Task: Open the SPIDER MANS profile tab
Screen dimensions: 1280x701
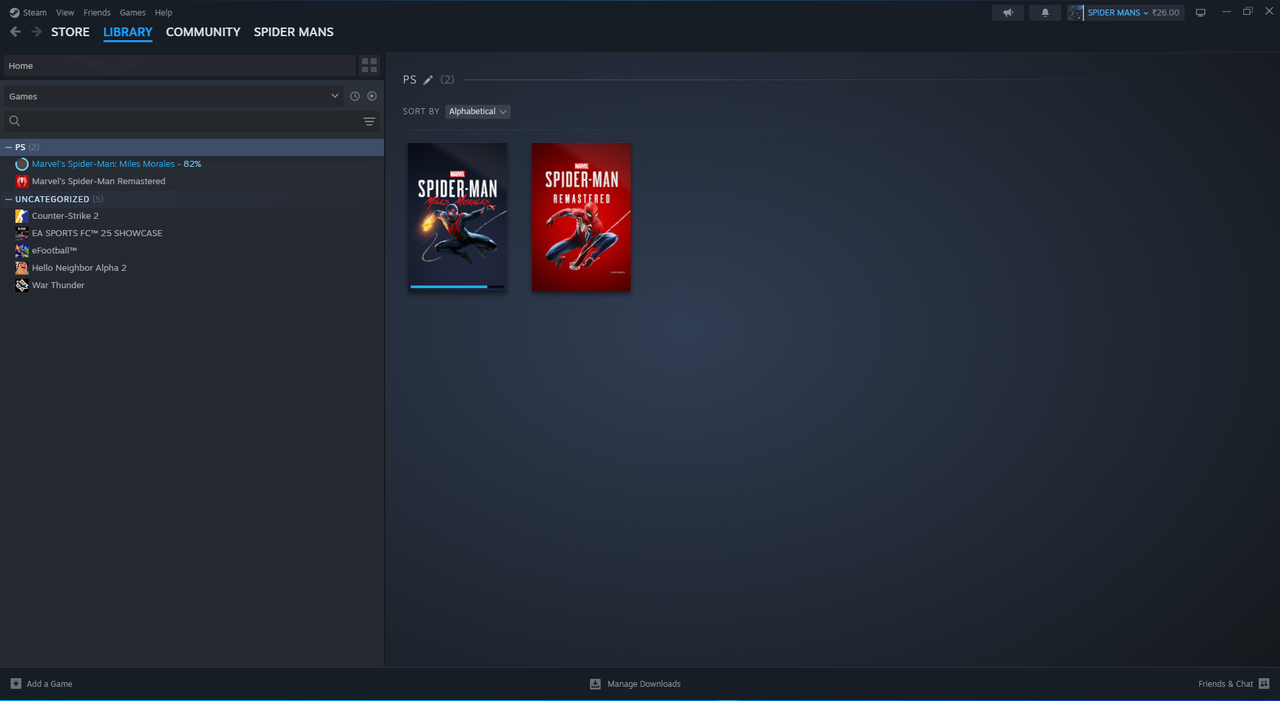Action: [x=294, y=32]
